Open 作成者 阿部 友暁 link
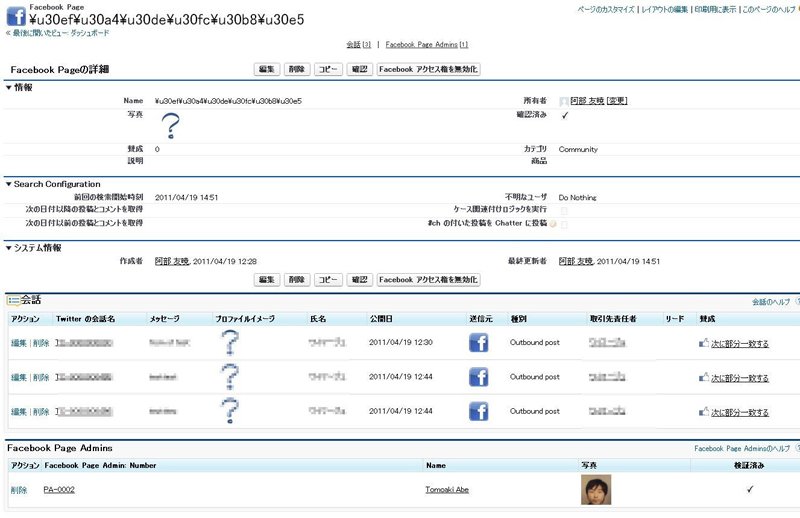Screen dimensions: 800x518 click(172, 261)
